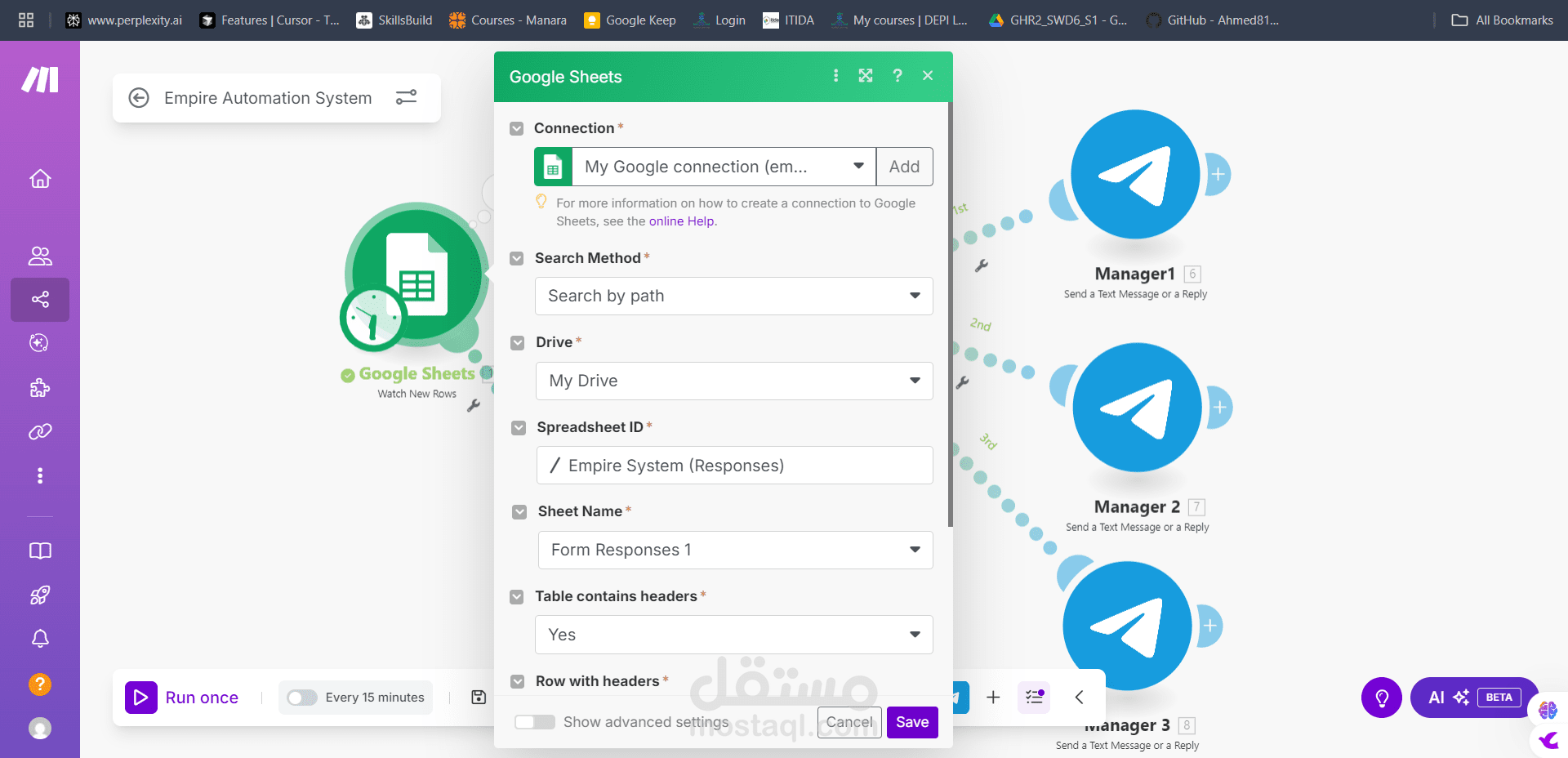
Task: Add a module after Manager1 with plus
Action: [1218, 174]
